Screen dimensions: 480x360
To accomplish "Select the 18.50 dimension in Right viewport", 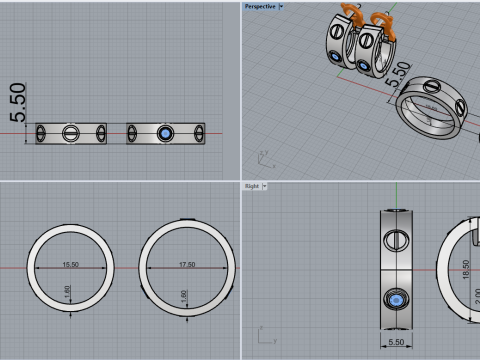I will [466, 269].
